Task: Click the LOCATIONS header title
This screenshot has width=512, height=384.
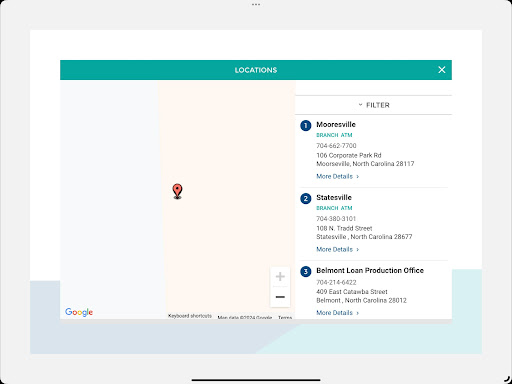Action: tap(256, 70)
